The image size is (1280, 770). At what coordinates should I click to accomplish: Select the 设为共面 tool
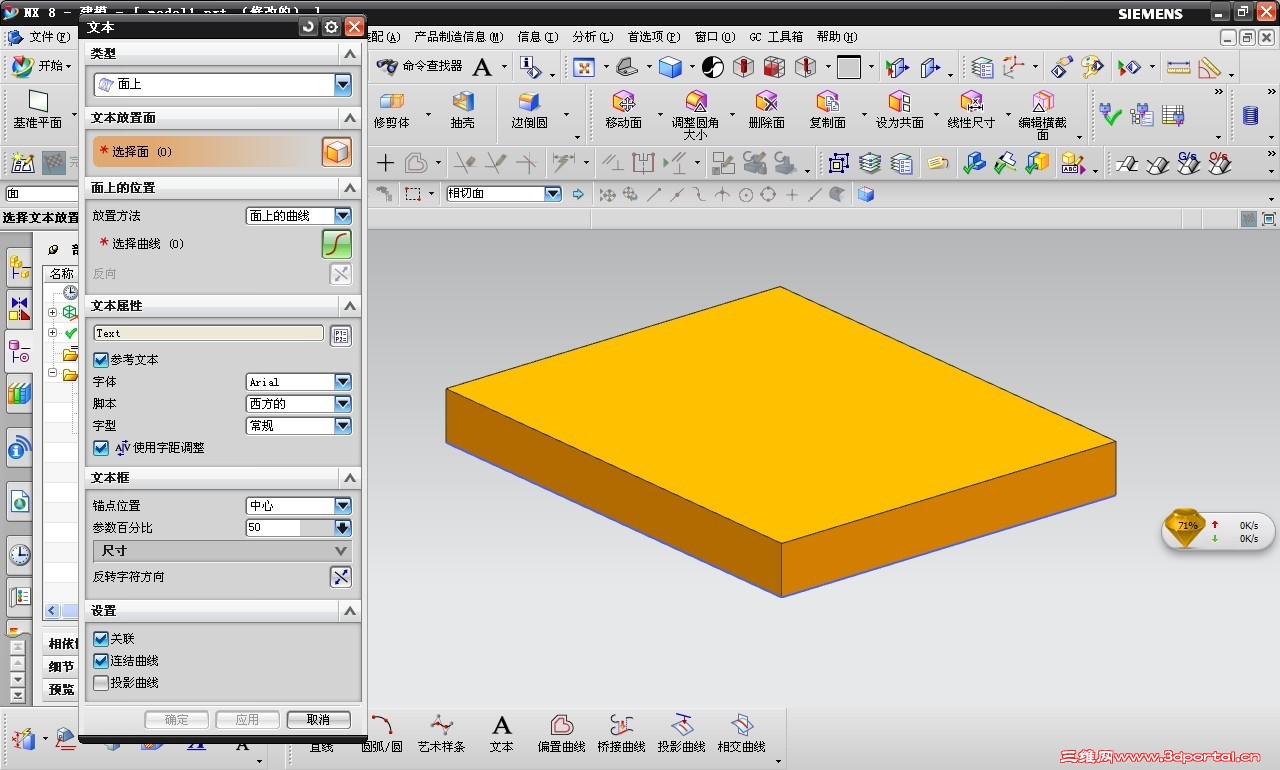[x=899, y=110]
